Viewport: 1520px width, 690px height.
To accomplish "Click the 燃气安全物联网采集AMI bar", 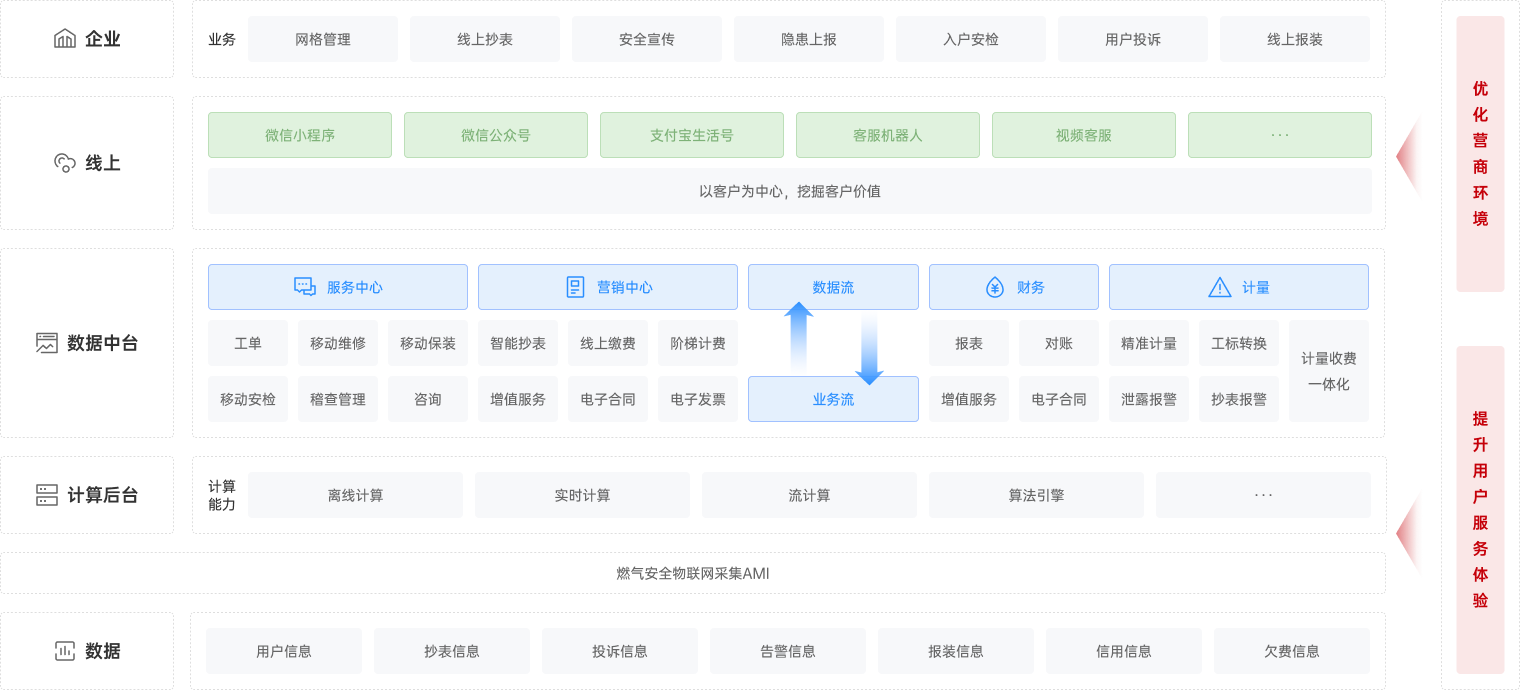I will [693, 573].
